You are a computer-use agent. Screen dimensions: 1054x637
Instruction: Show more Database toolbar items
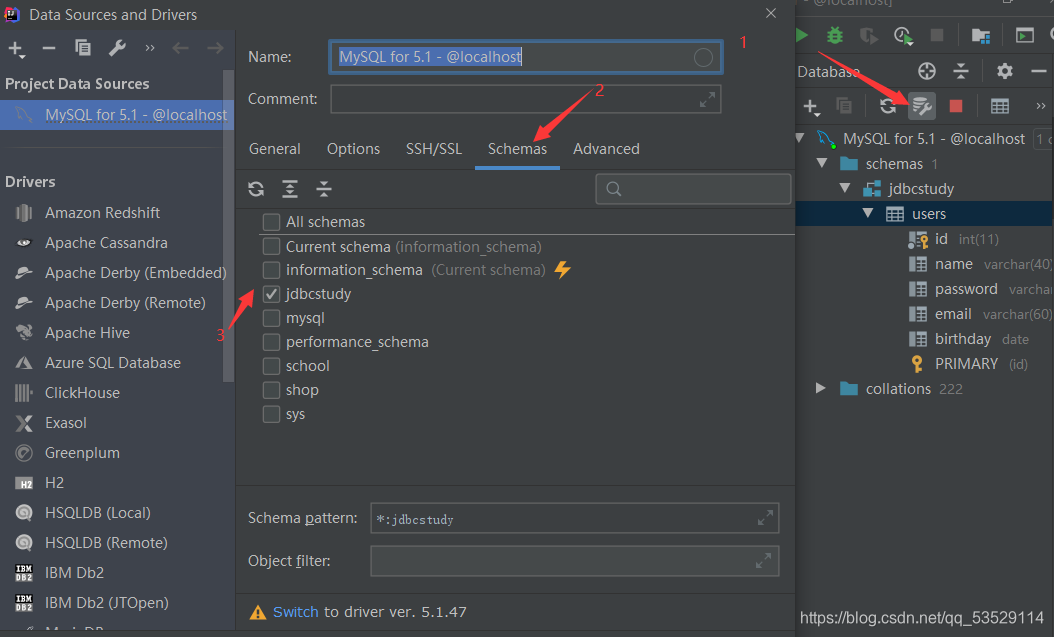[x=1041, y=106]
